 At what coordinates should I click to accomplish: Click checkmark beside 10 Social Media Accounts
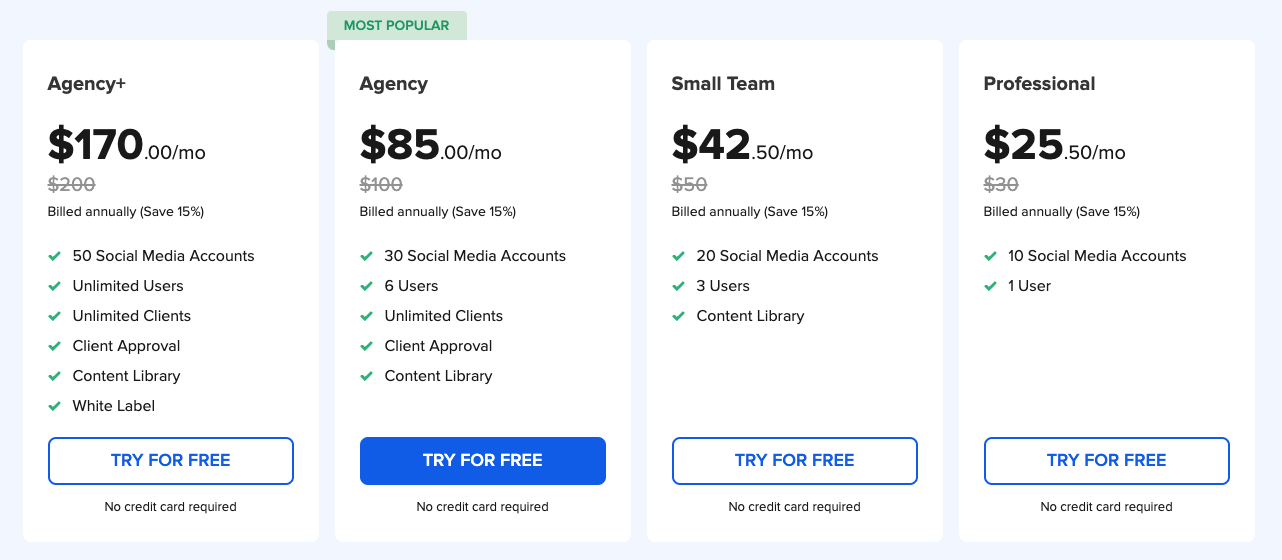coord(991,256)
